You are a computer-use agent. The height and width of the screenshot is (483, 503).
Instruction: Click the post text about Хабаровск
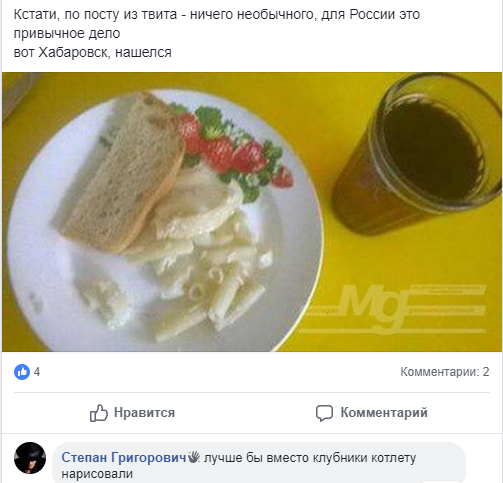93,52
